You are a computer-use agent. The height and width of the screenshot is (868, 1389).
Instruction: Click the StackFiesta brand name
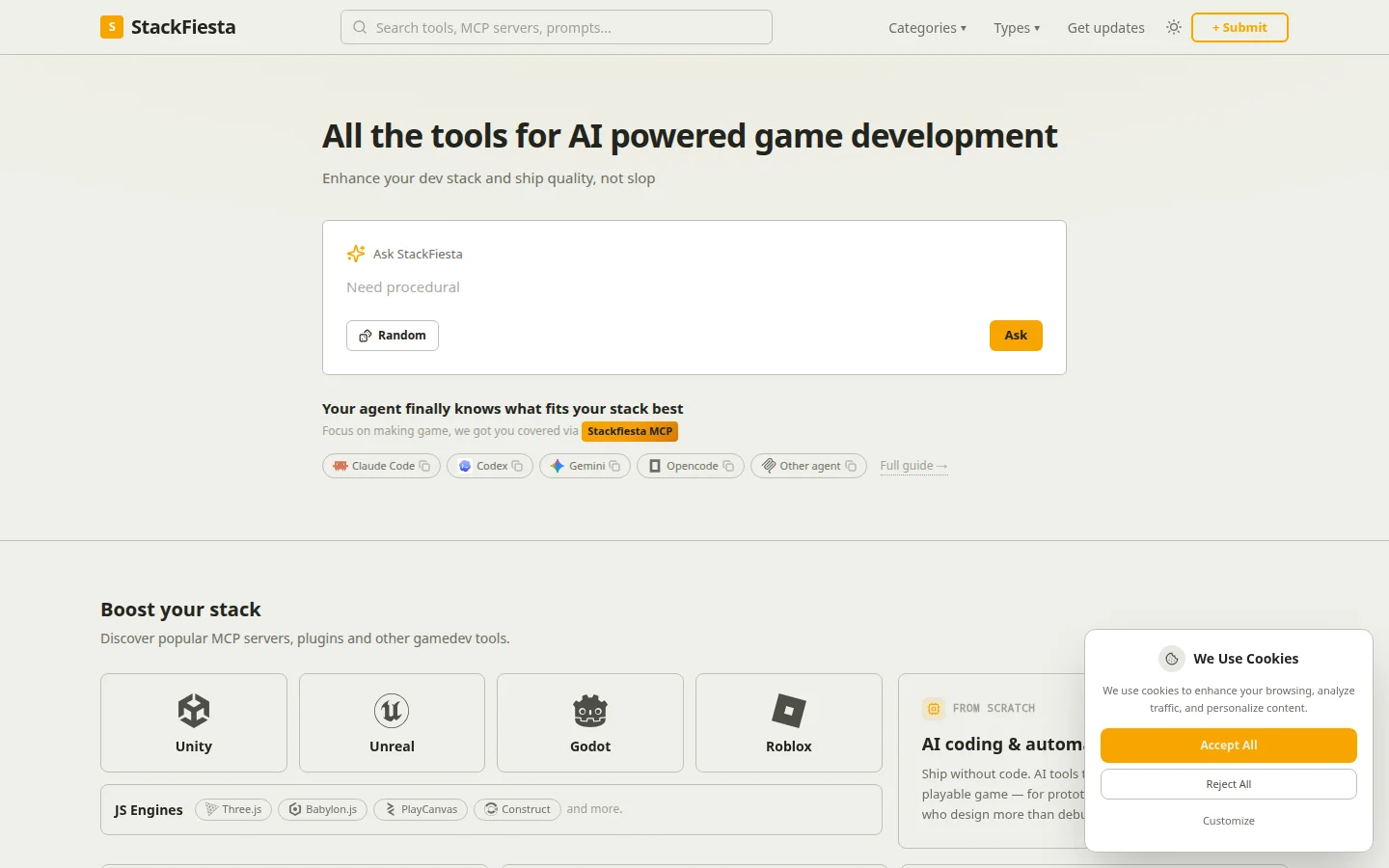click(183, 27)
